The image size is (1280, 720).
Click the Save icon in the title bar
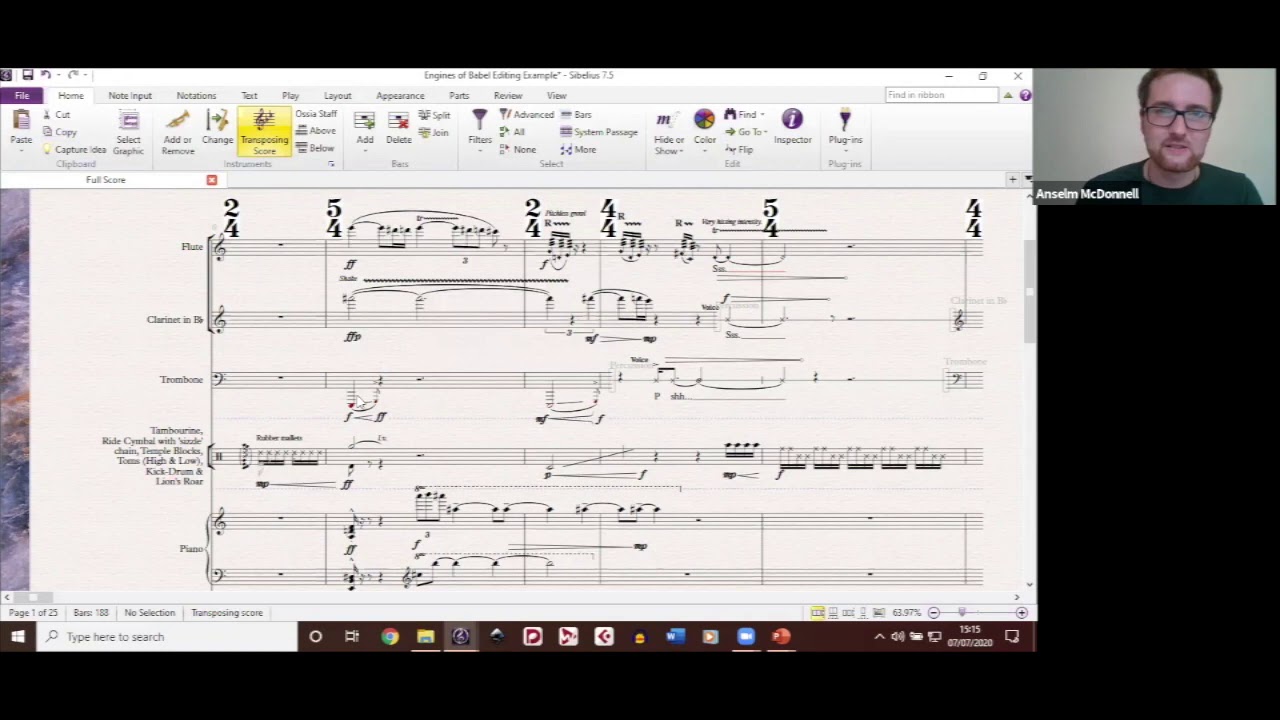[27, 75]
